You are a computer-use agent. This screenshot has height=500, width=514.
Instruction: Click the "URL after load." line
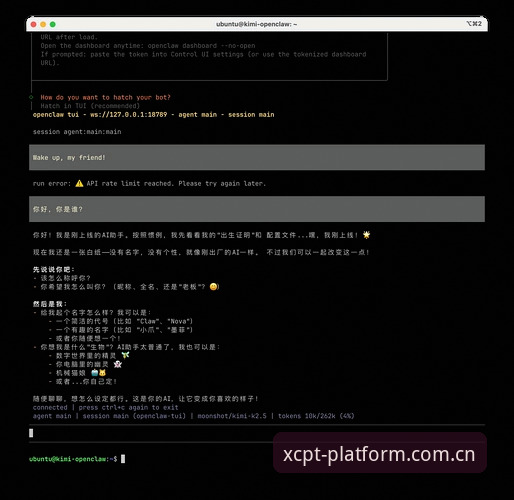69,37
